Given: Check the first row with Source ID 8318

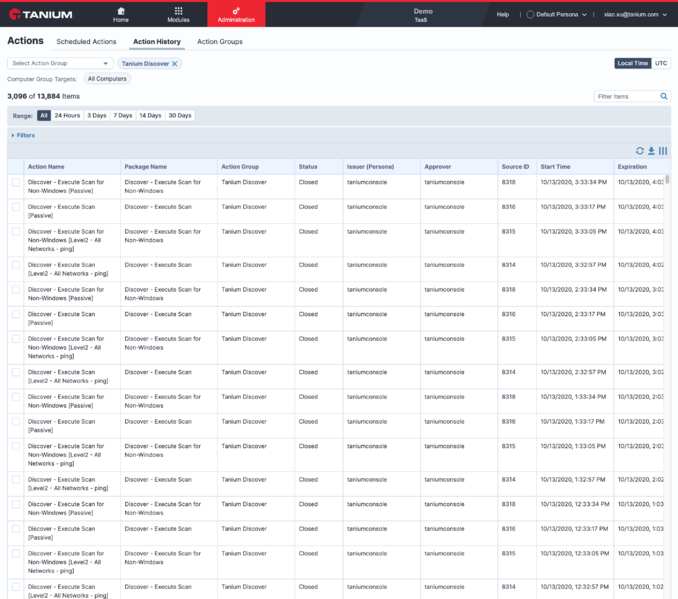Looking at the screenshot, I should [16, 182].
